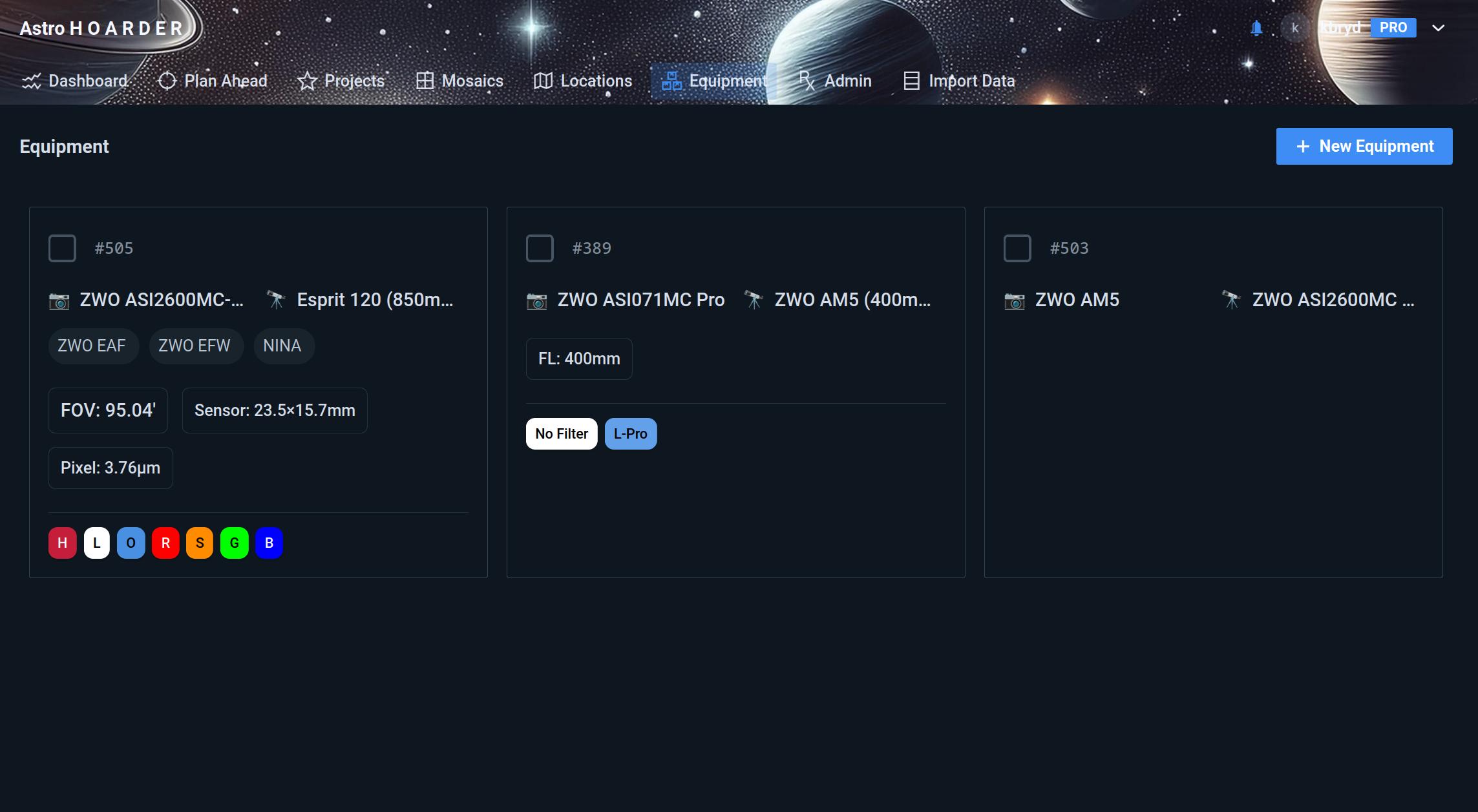Select equipment #389 checkbox
This screenshot has height=812, width=1478.
click(540, 248)
